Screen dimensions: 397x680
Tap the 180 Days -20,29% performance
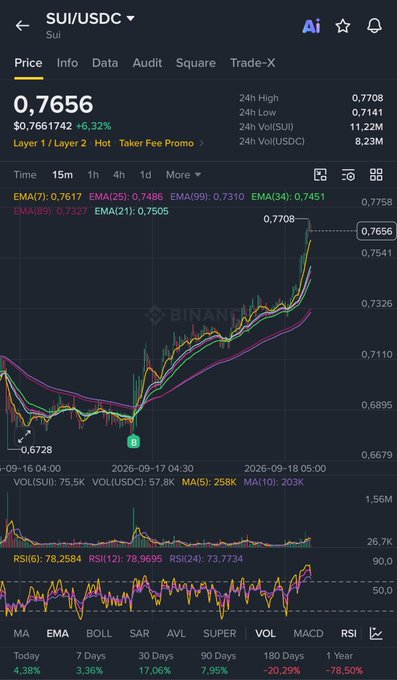pos(284,663)
